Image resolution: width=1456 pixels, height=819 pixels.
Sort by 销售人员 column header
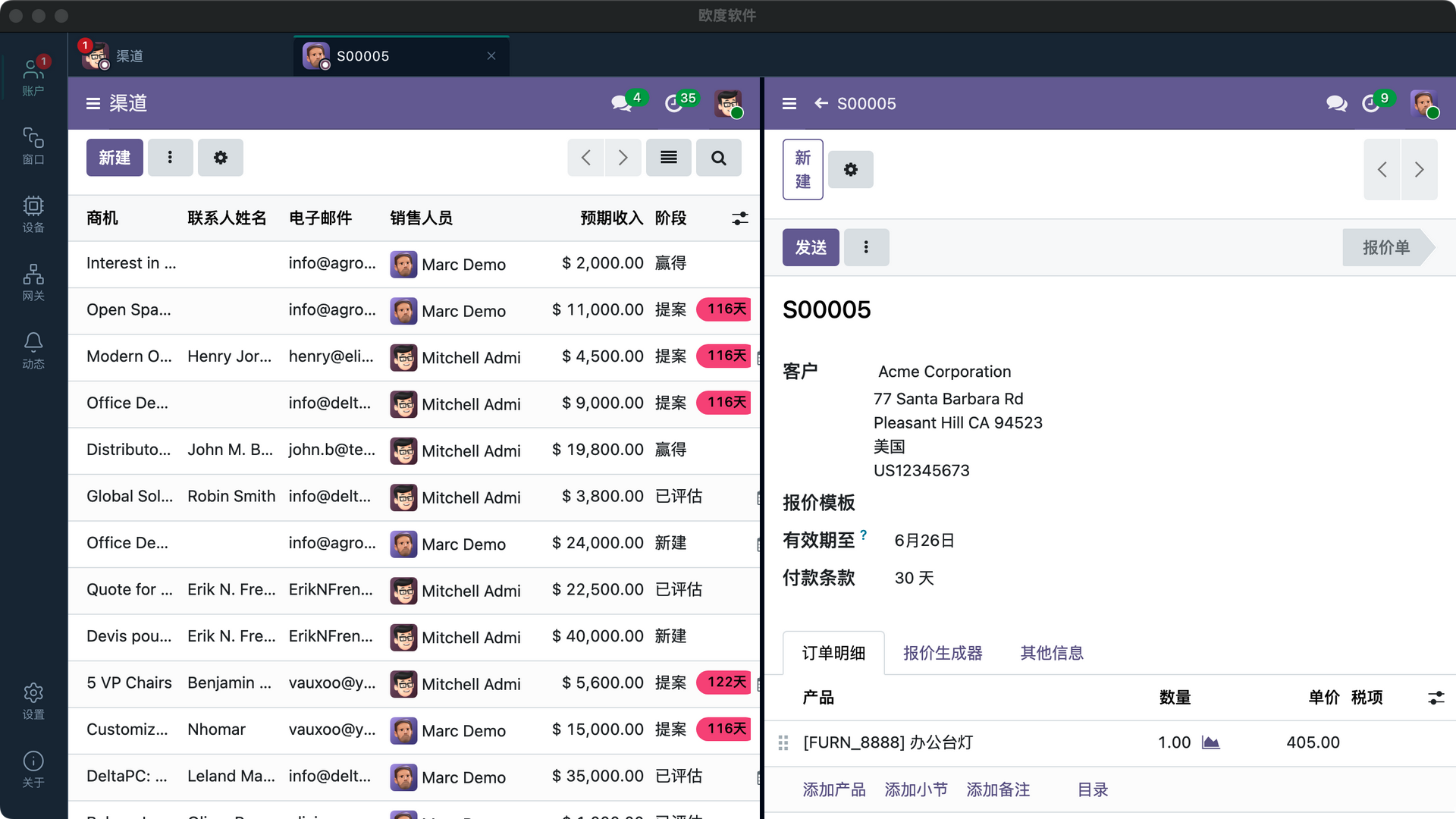(421, 218)
